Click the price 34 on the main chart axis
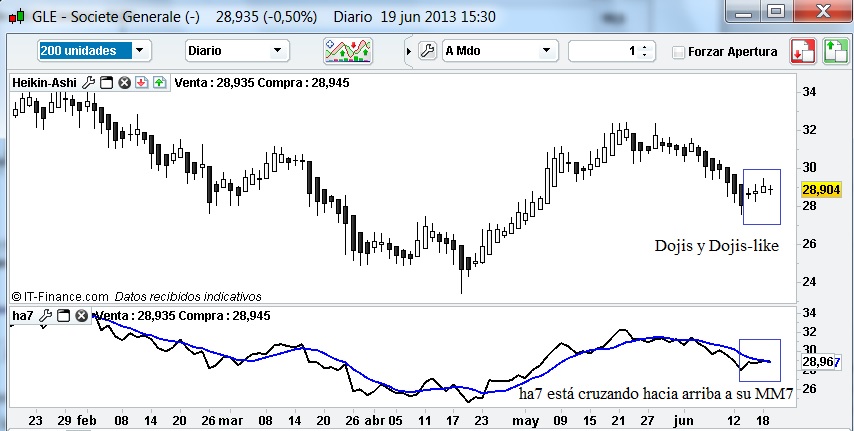 pyautogui.click(x=809, y=92)
